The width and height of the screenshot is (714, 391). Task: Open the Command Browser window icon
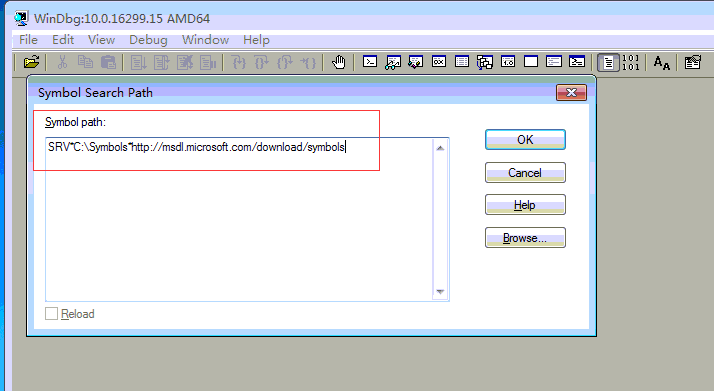577,61
